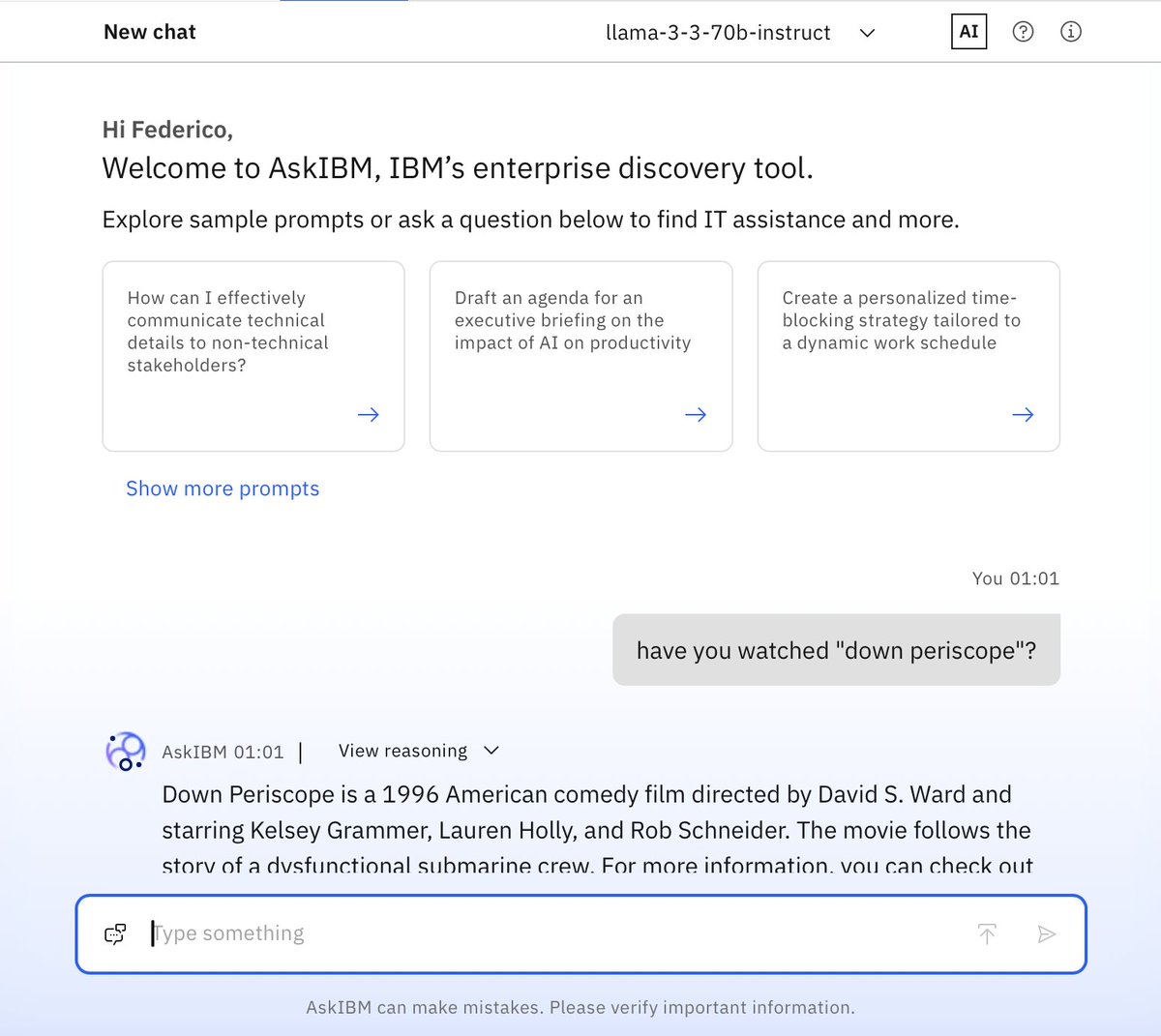1161x1036 pixels.
Task: Open the chat options icon in input box
Action: click(115, 933)
